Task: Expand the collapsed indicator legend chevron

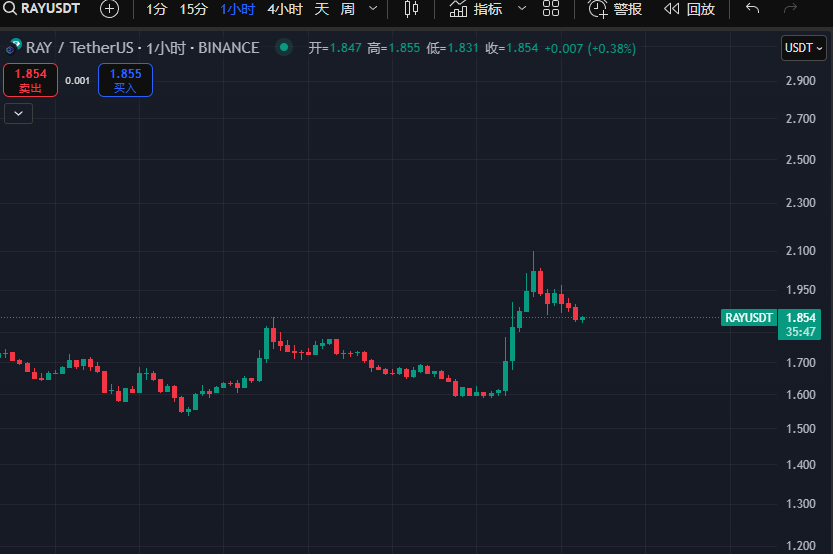Action: tap(19, 114)
